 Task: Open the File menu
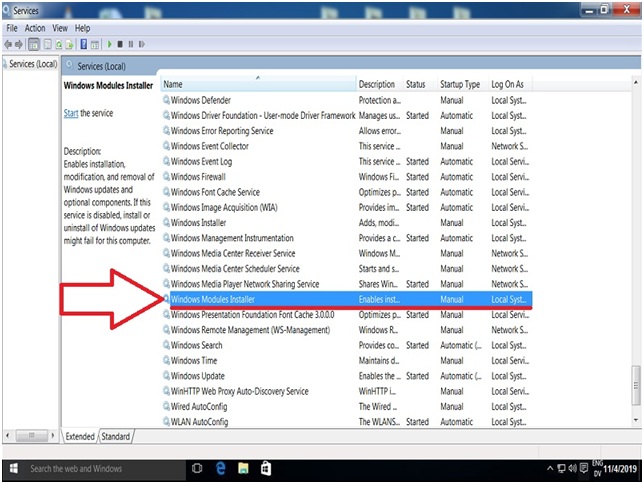coord(12,28)
